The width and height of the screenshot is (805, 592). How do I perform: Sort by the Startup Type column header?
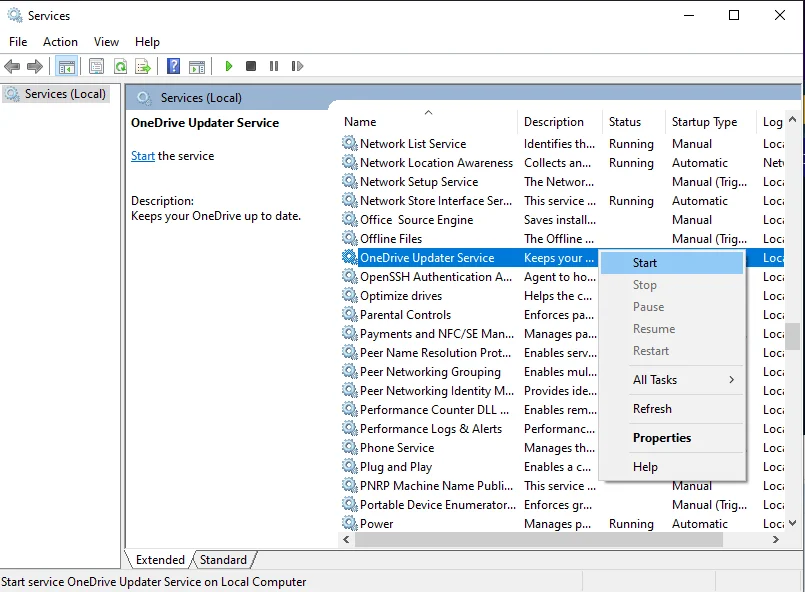click(x=711, y=122)
